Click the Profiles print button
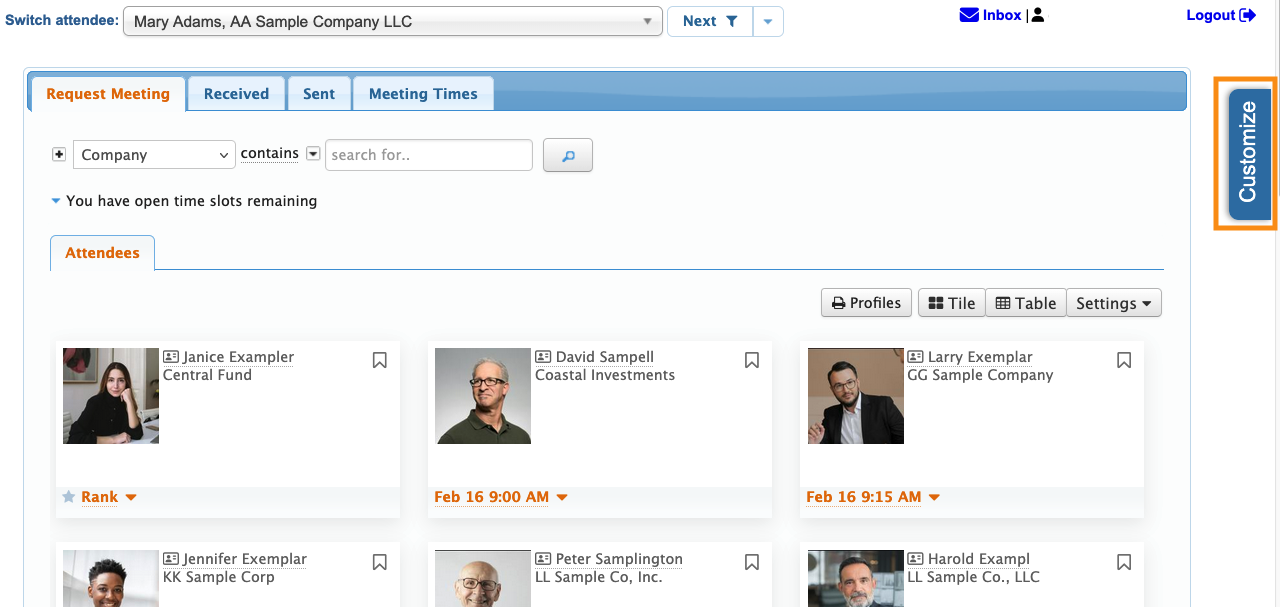 (866, 303)
